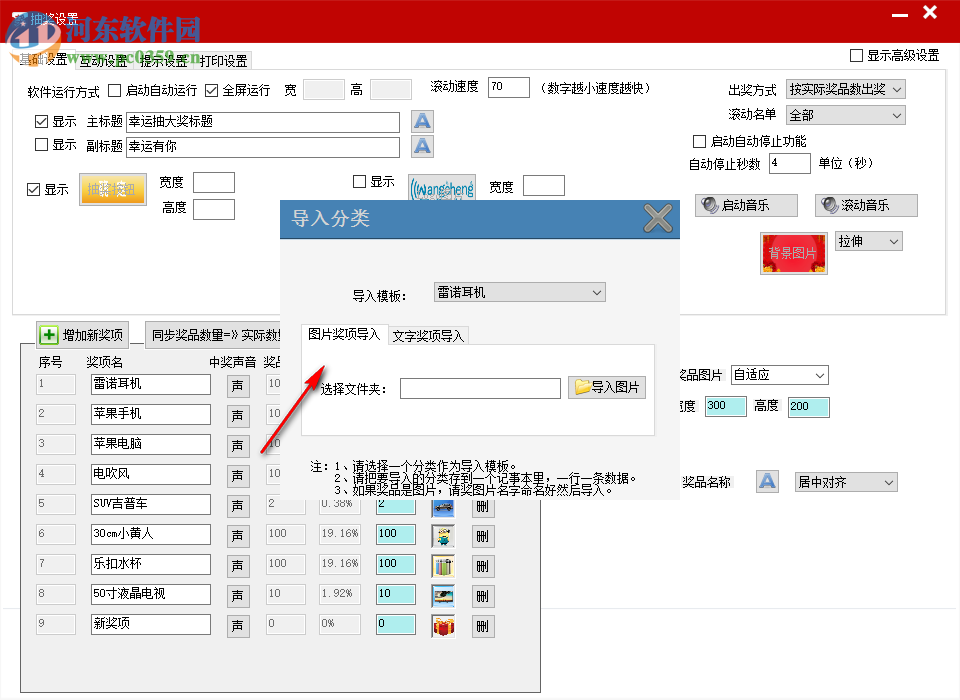Click the delete icon for the 新奖项 row
This screenshot has height=700, width=960.
click(x=483, y=624)
